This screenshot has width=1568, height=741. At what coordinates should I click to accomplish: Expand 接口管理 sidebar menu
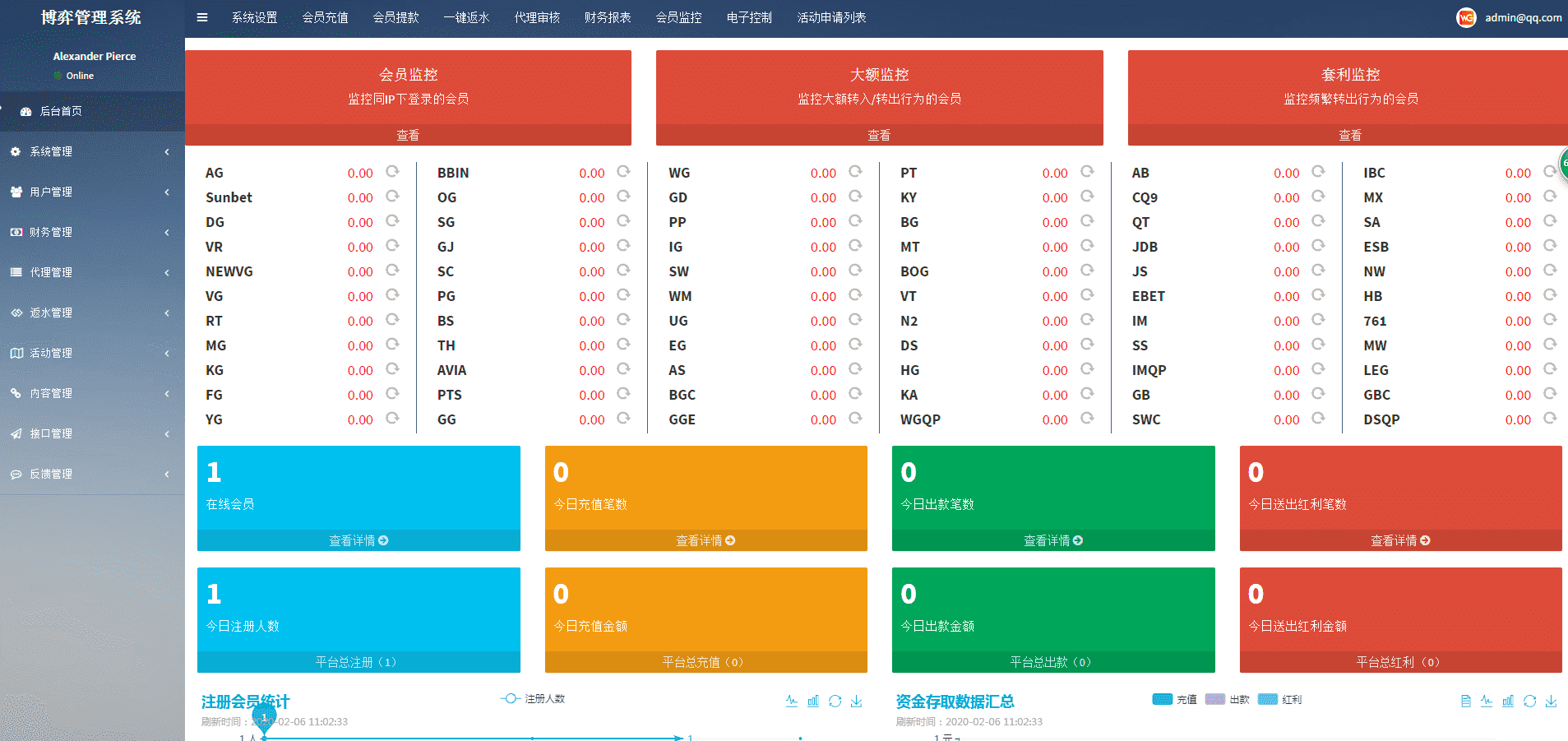[92, 433]
